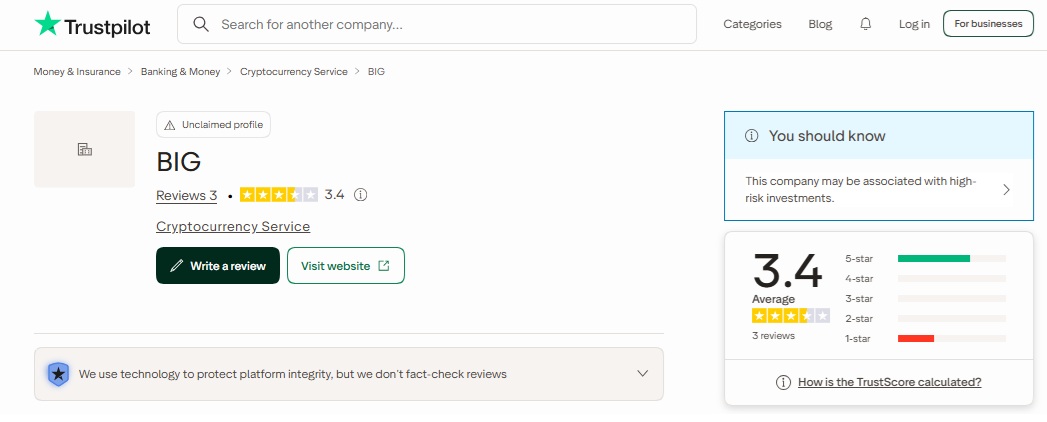Filter reviews by 5-star bar
Screen dimensions: 1047x422
925,258
